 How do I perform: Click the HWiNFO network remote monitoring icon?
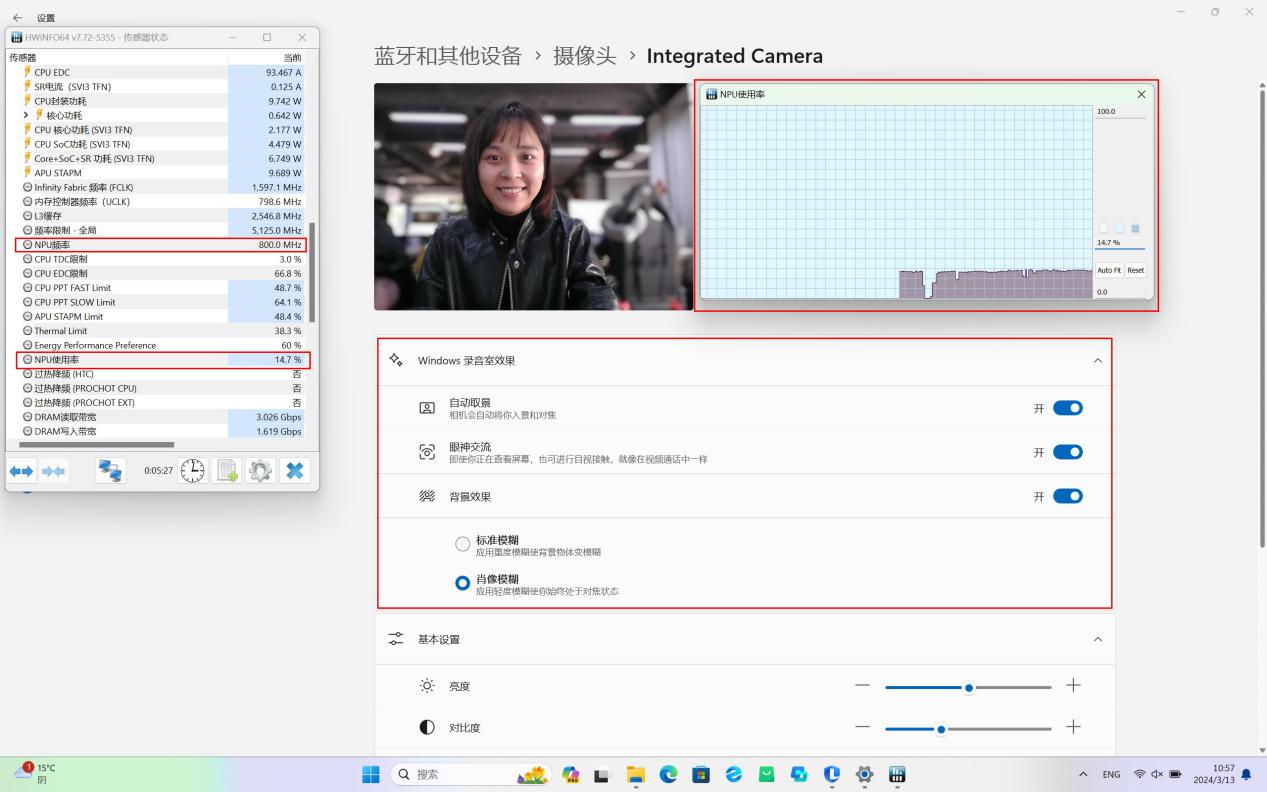click(110, 471)
